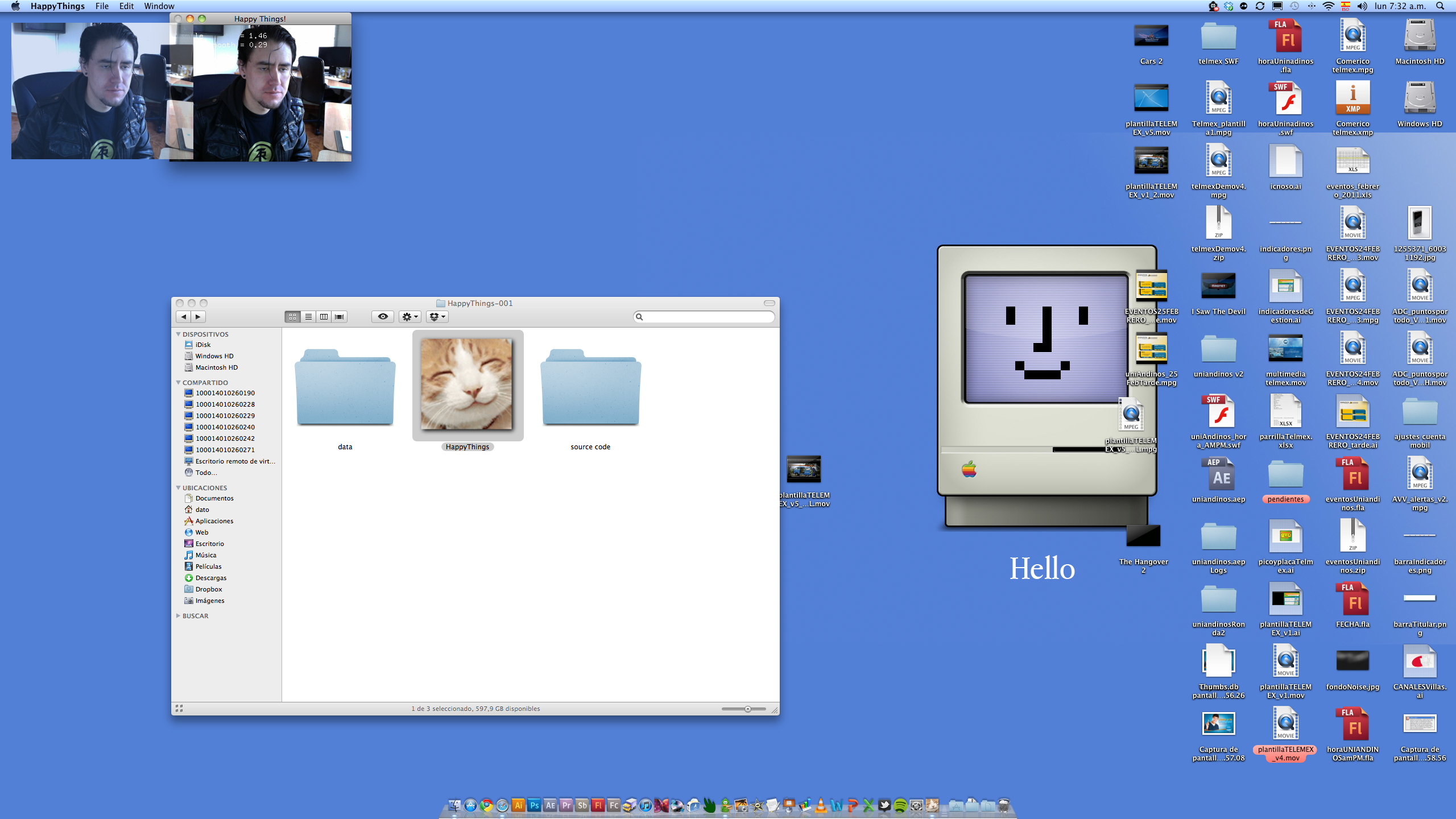Click the Finder back navigation arrow
The image size is (1456, 819).
pos(183,317)
